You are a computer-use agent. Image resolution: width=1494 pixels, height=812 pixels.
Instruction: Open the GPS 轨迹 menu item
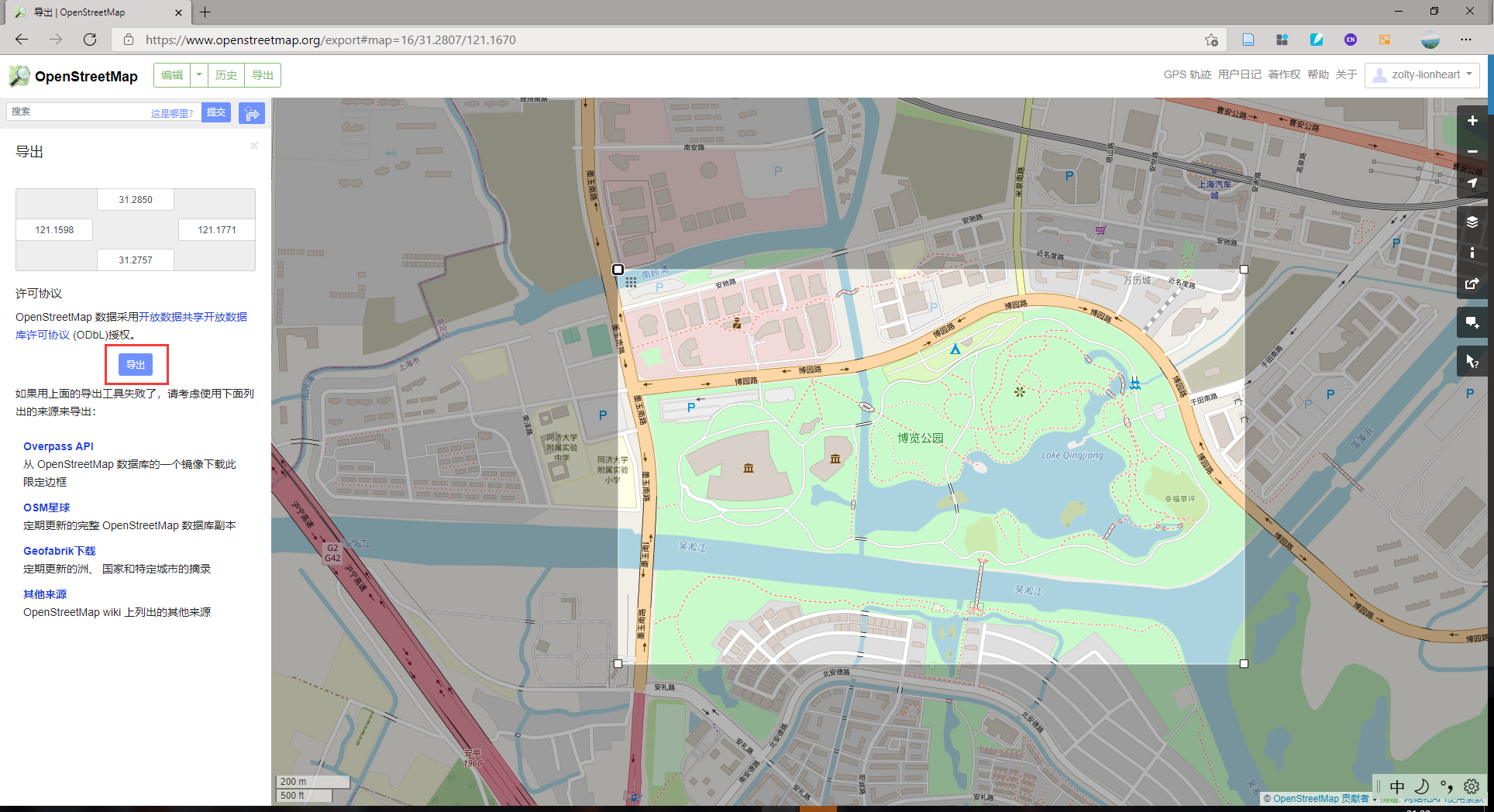1187,75
